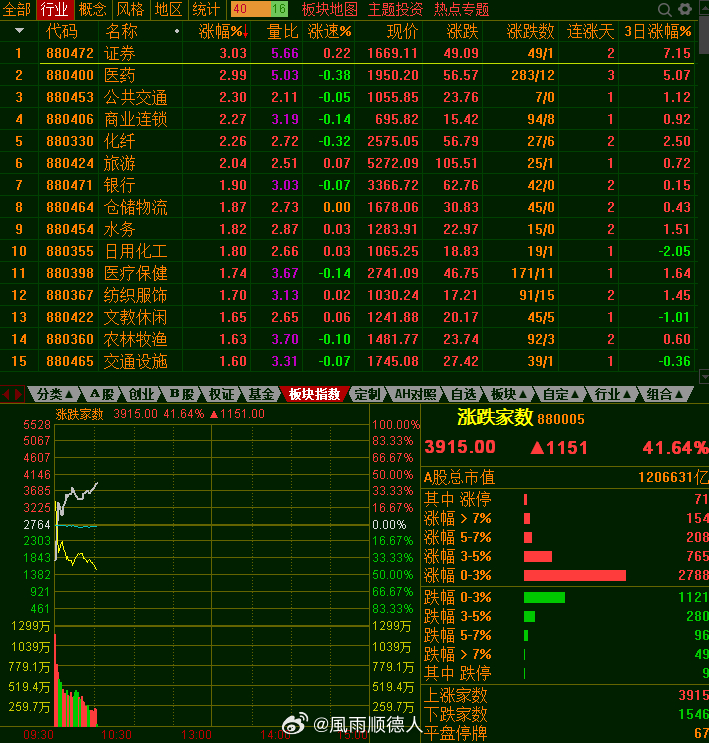
Task: Open the row-number header dropdown triangle
Action: [19, 31]
